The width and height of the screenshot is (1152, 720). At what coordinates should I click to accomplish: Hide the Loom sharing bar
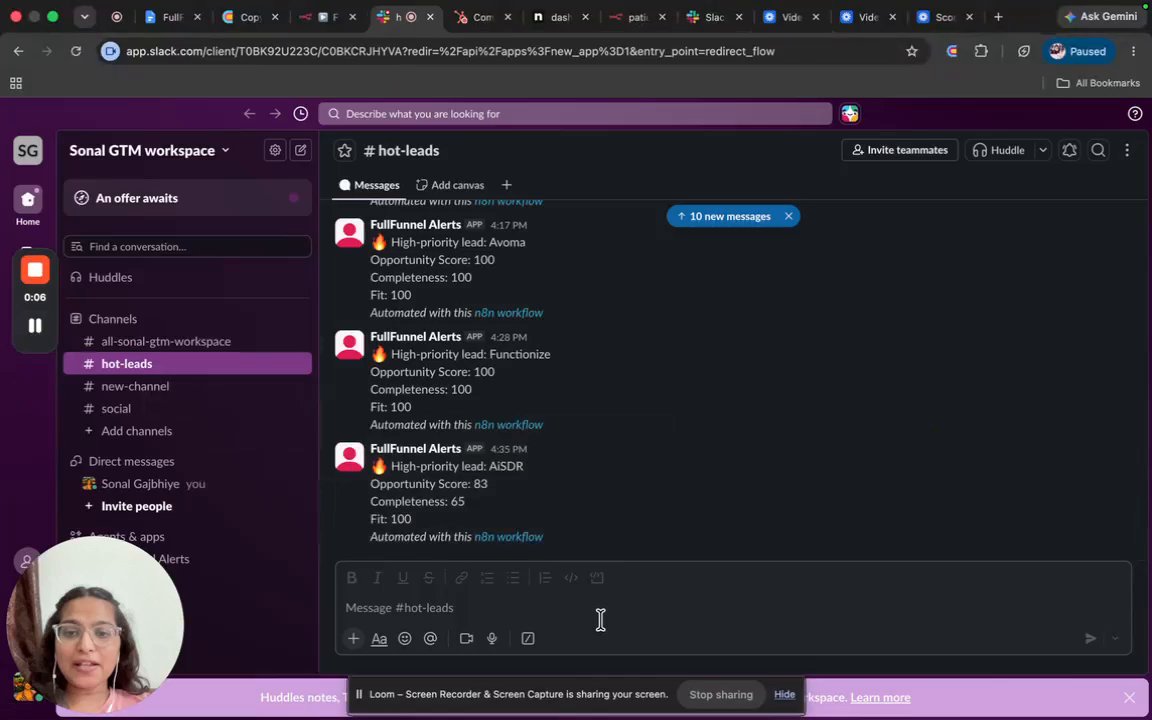[784, 695]
